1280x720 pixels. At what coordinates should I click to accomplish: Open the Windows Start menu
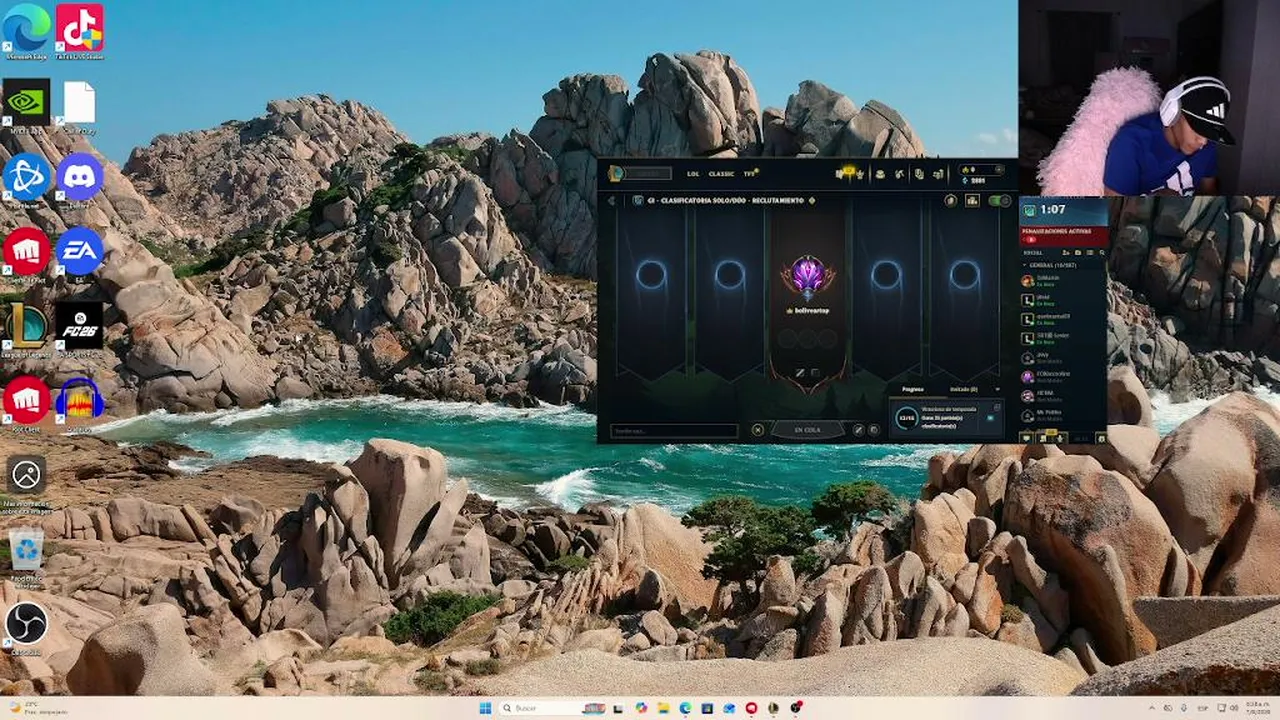486,708
